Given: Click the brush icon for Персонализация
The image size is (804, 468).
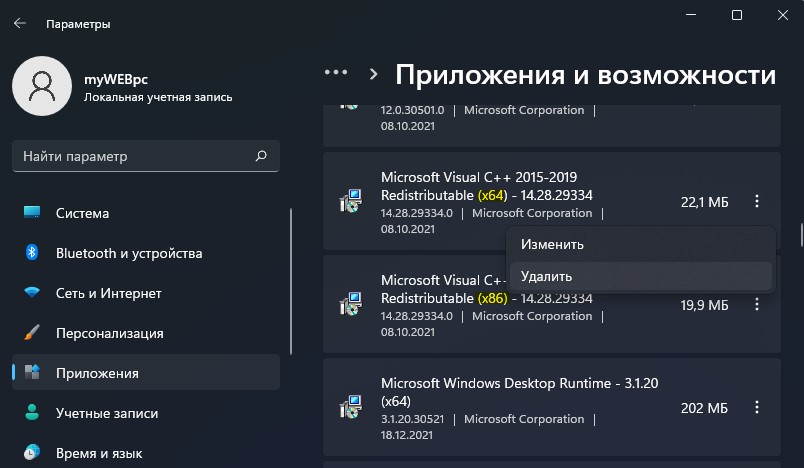Looking at the screenshot, I should [32, 333].
